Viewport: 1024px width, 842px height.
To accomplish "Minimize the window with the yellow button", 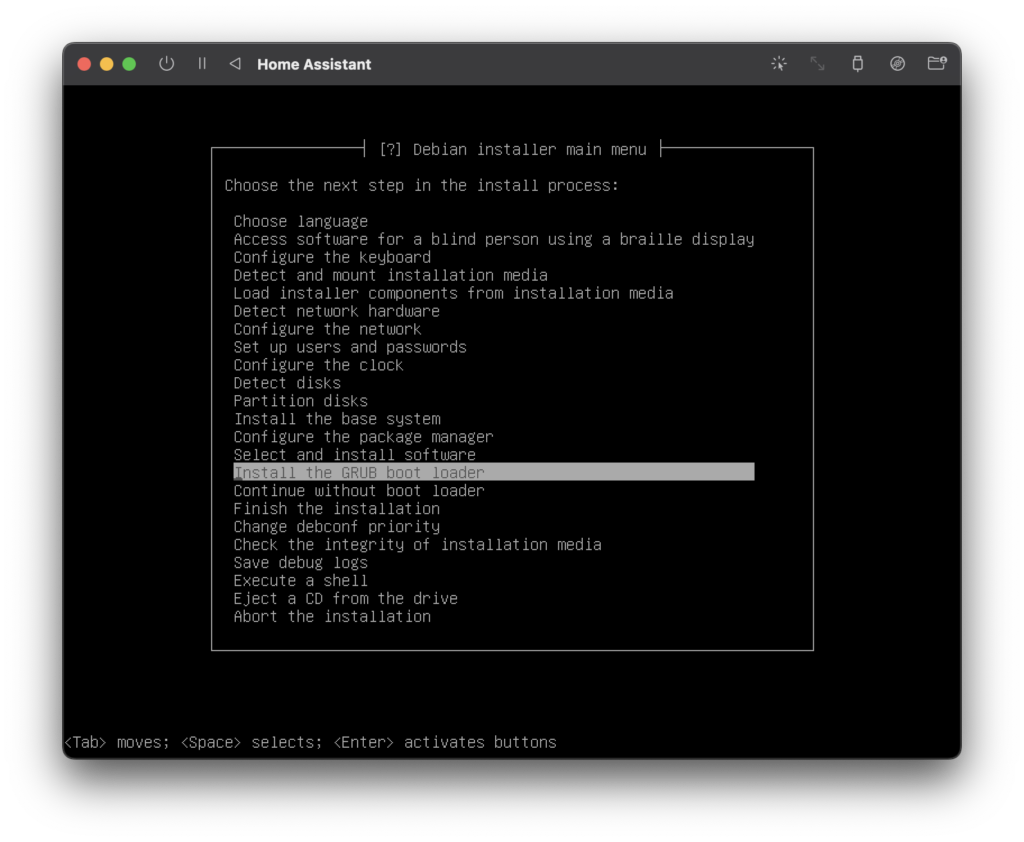I will tap(106, 64).
